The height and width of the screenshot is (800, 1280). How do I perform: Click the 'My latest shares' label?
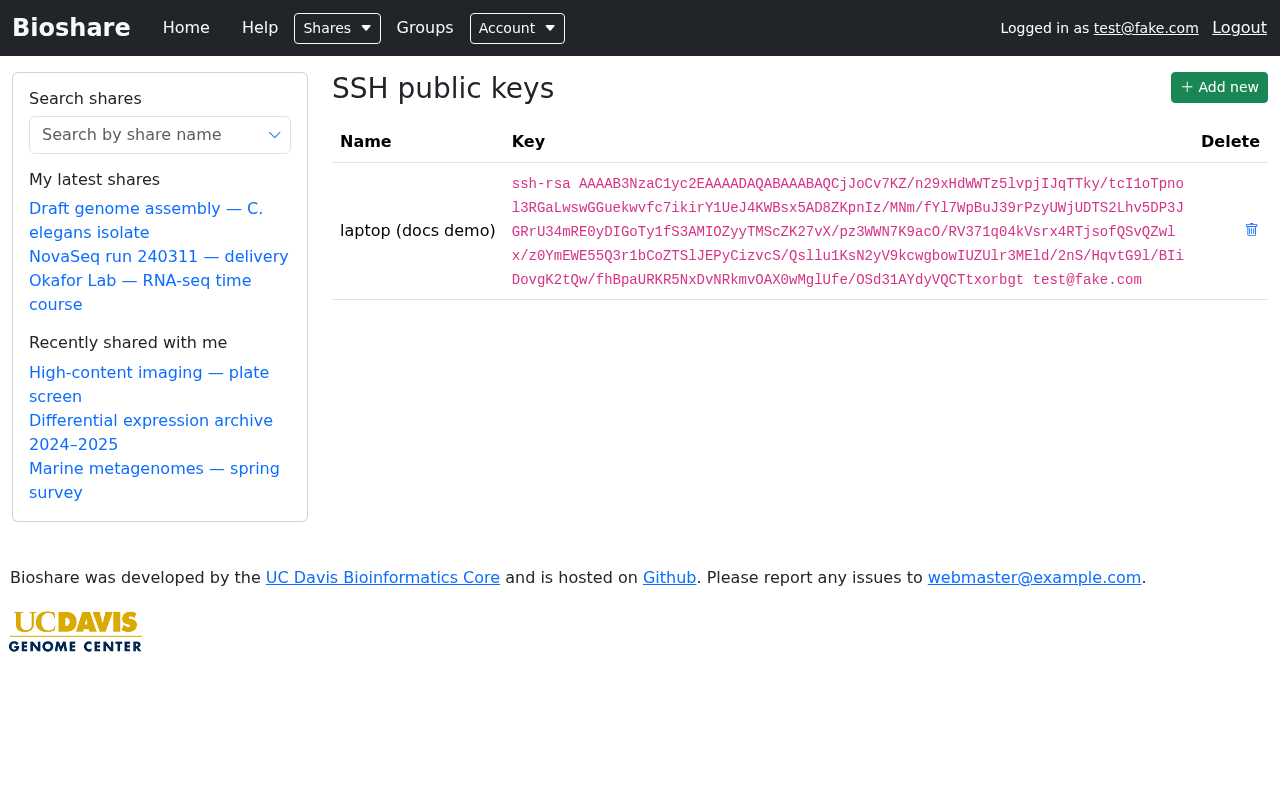point(94,180)
